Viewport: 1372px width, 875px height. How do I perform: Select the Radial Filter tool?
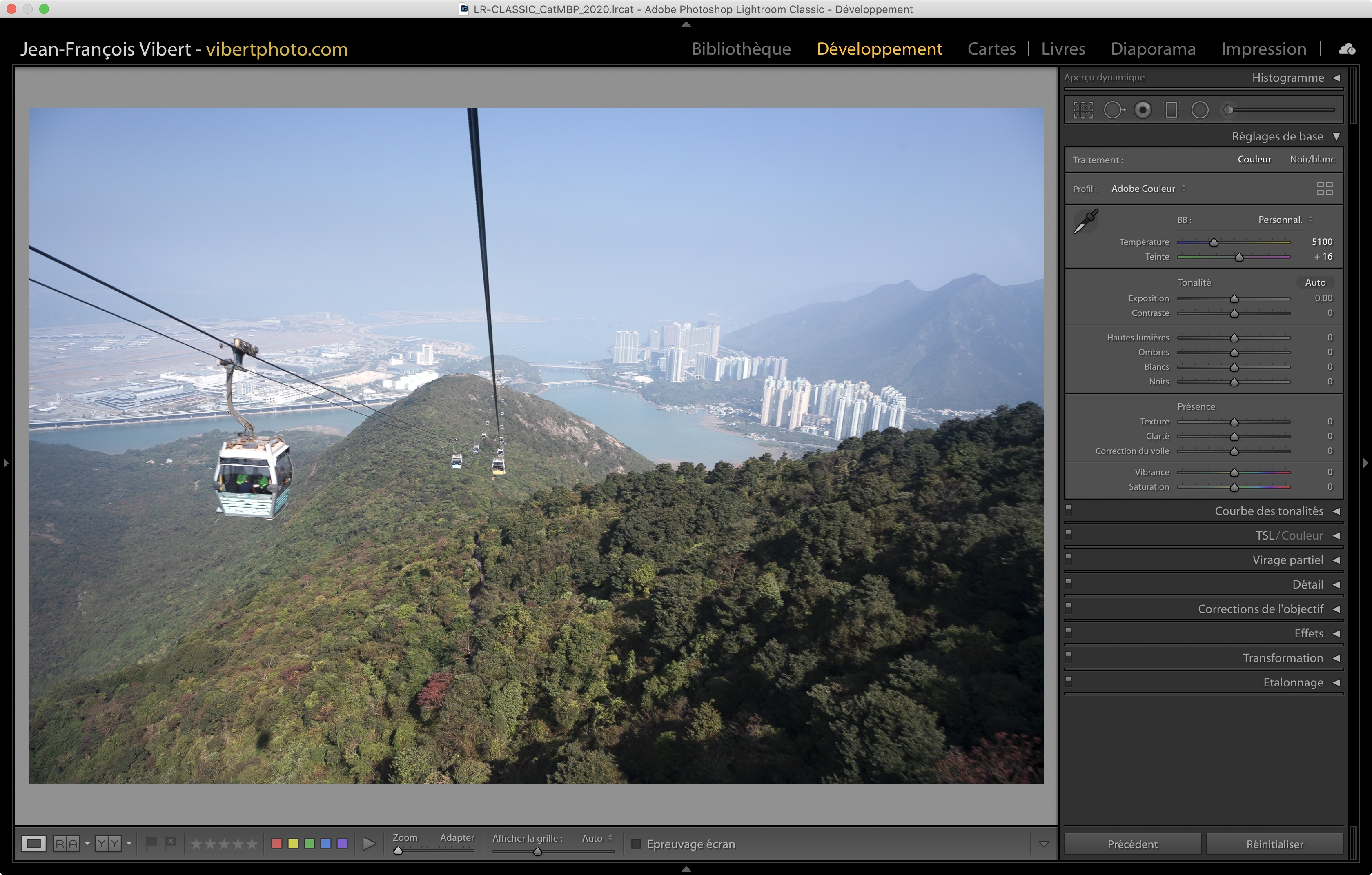(1200, 110)
